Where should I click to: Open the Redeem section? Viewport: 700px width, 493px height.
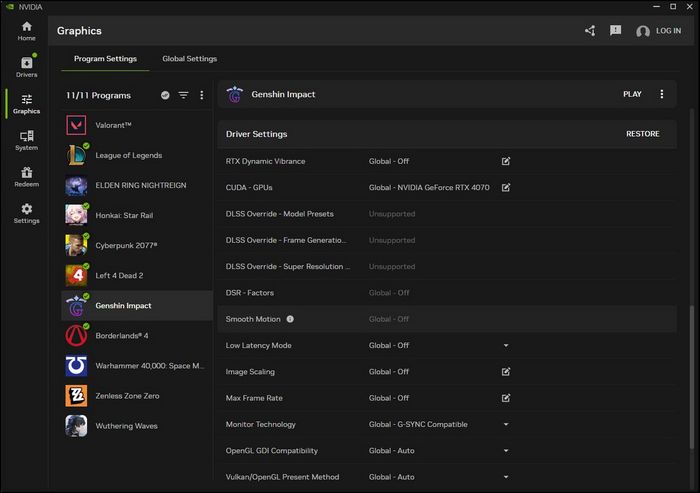tap(26, 177)
